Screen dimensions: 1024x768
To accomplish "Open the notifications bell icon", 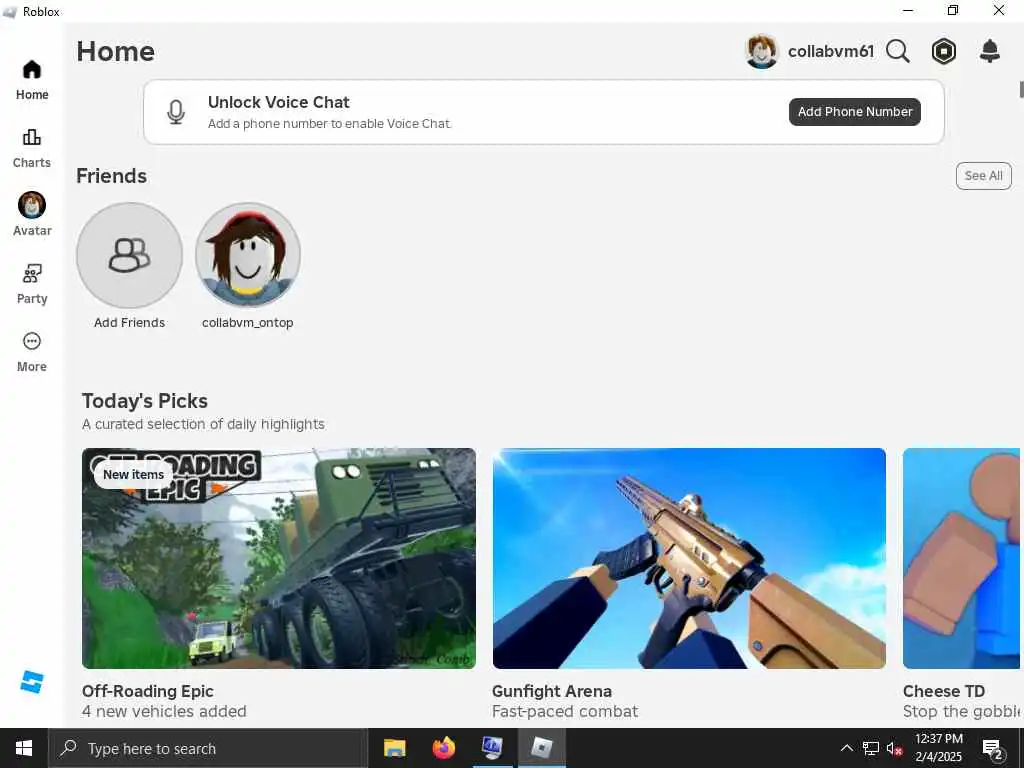I will (990, 51).
